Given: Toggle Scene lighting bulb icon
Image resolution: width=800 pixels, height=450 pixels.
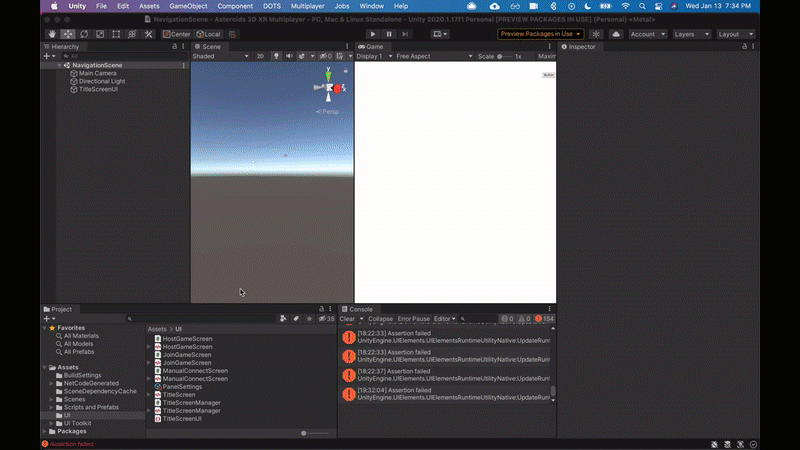Looking at the screenshot, I should click(x=276, y=56).
